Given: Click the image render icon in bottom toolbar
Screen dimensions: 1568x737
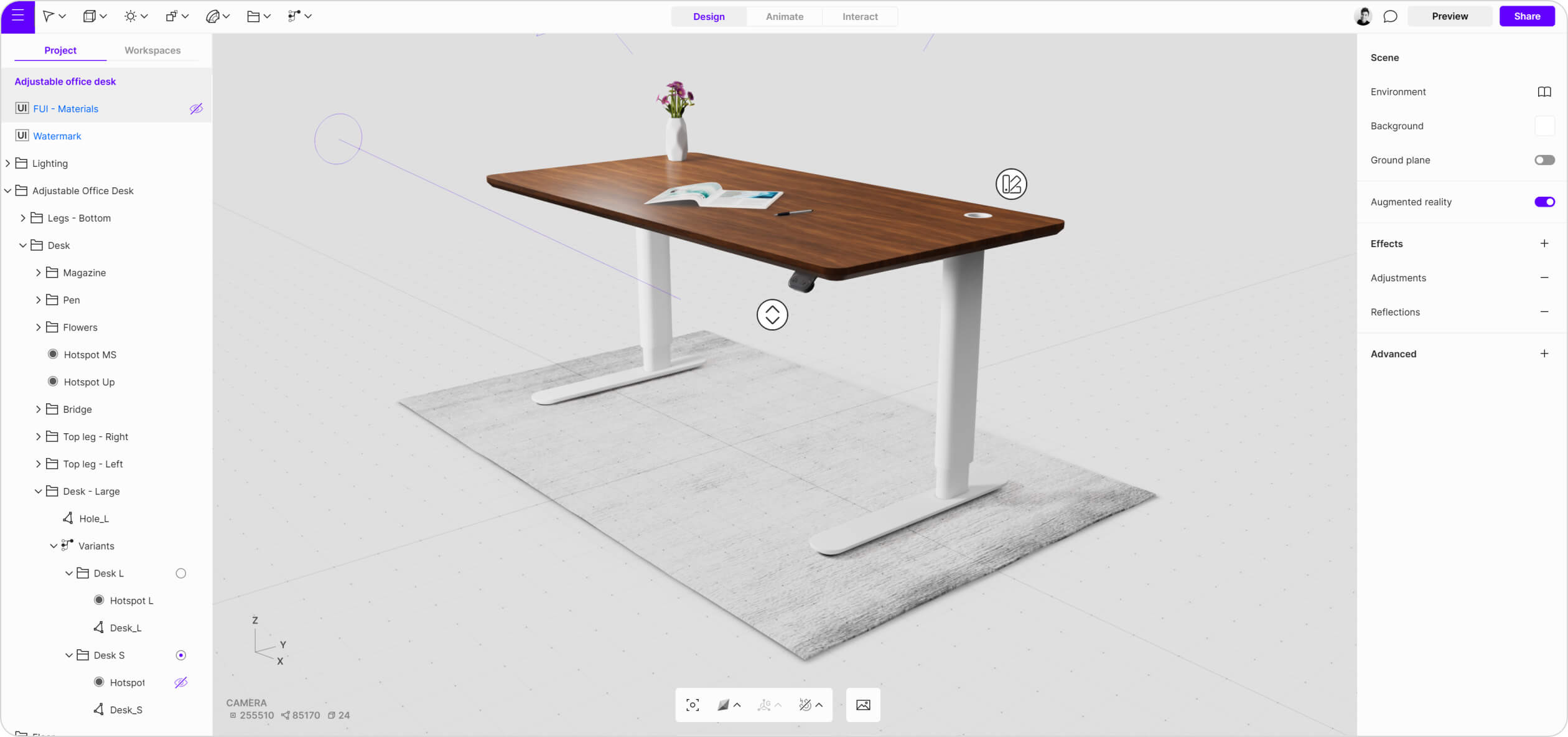Looking at the screenshot, I should pyautogui.click(x=863, y=705).
